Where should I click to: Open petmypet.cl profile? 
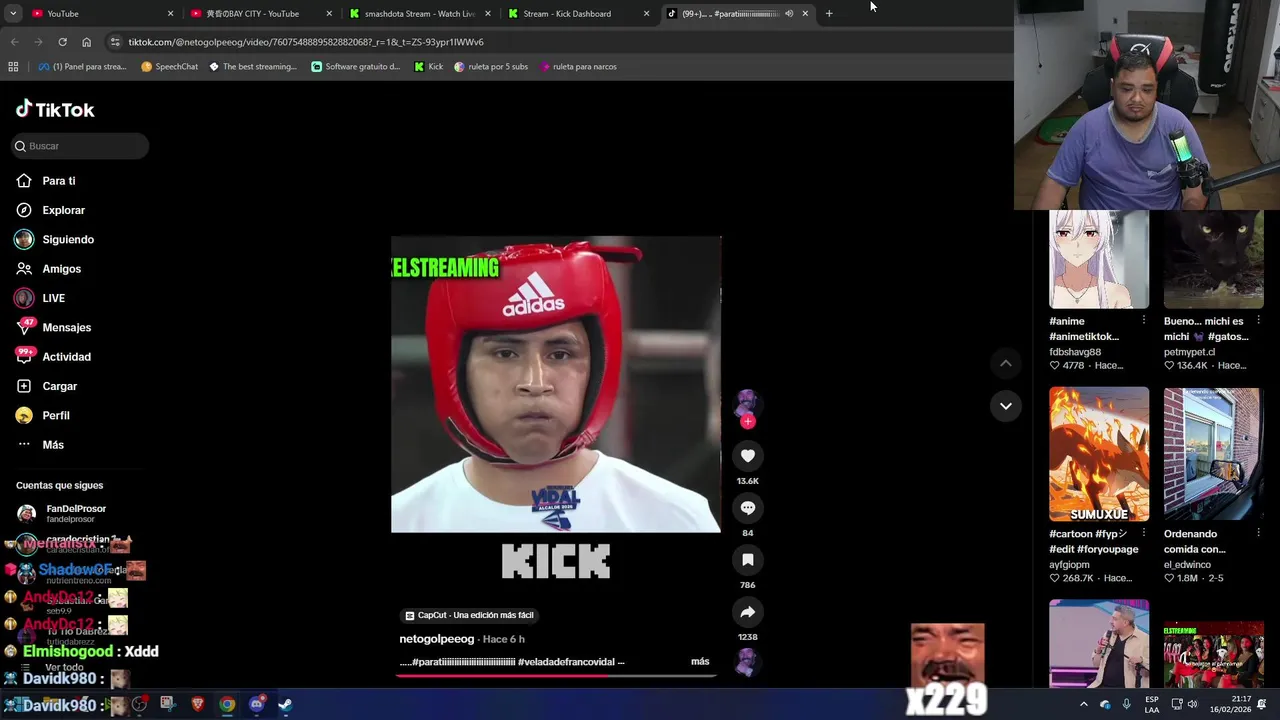point(1190,352)
